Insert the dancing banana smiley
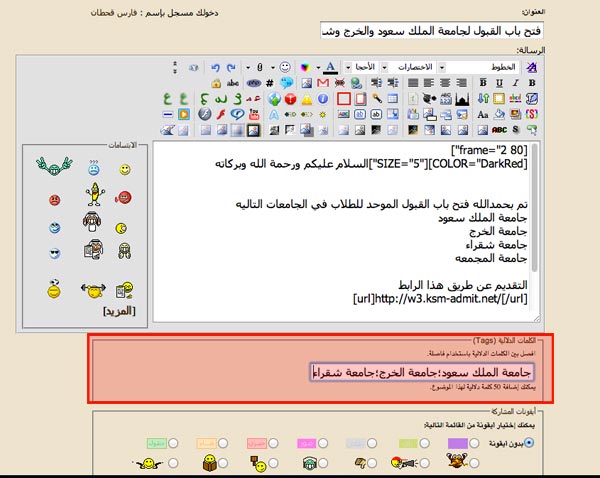The width and height of the screenshot is (600, 478). (x=93, y=191)
